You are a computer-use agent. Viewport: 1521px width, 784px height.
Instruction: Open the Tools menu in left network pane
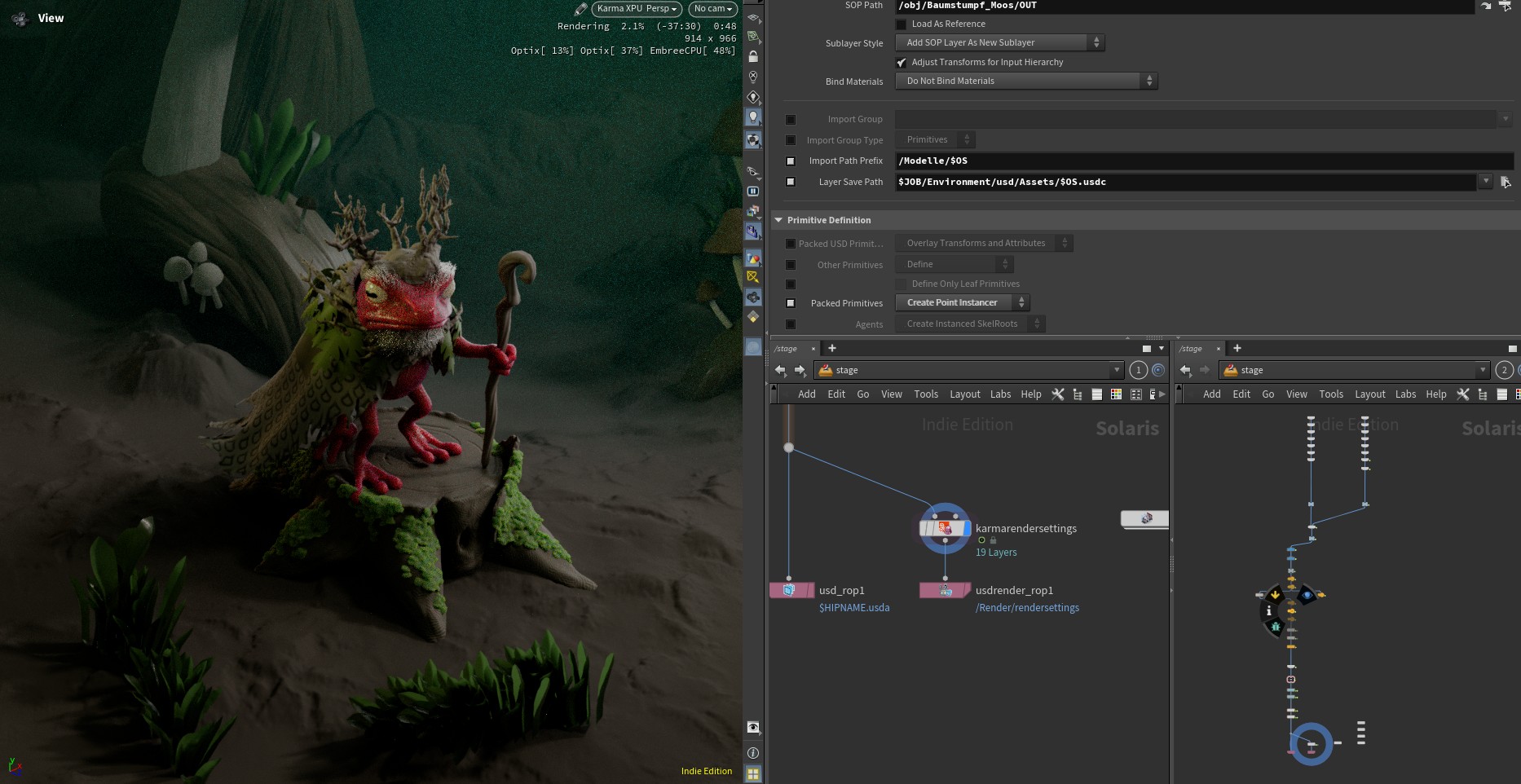(x=926, y=394)
